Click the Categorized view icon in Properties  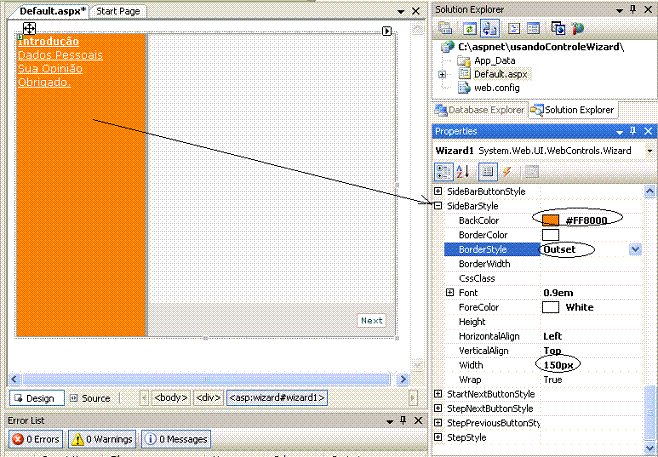tap(444, 172)
